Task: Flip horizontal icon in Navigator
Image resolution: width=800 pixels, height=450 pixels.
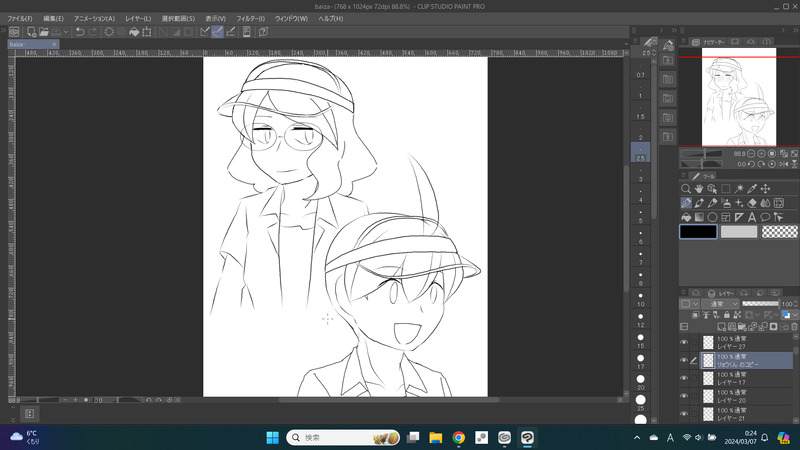Action: click(x=784, y=164)
